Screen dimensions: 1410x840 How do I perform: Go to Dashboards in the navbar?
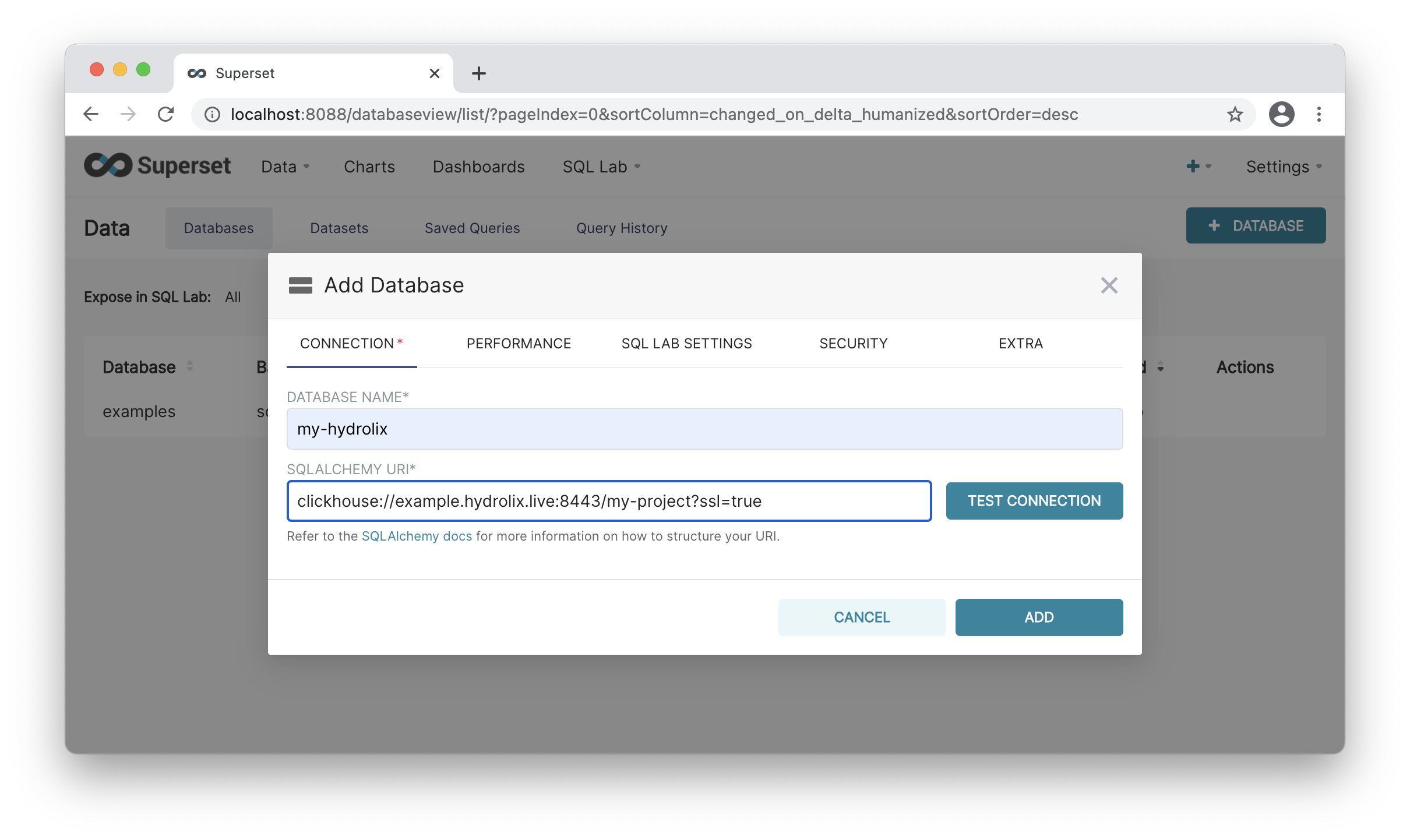(x=478, y=167)
